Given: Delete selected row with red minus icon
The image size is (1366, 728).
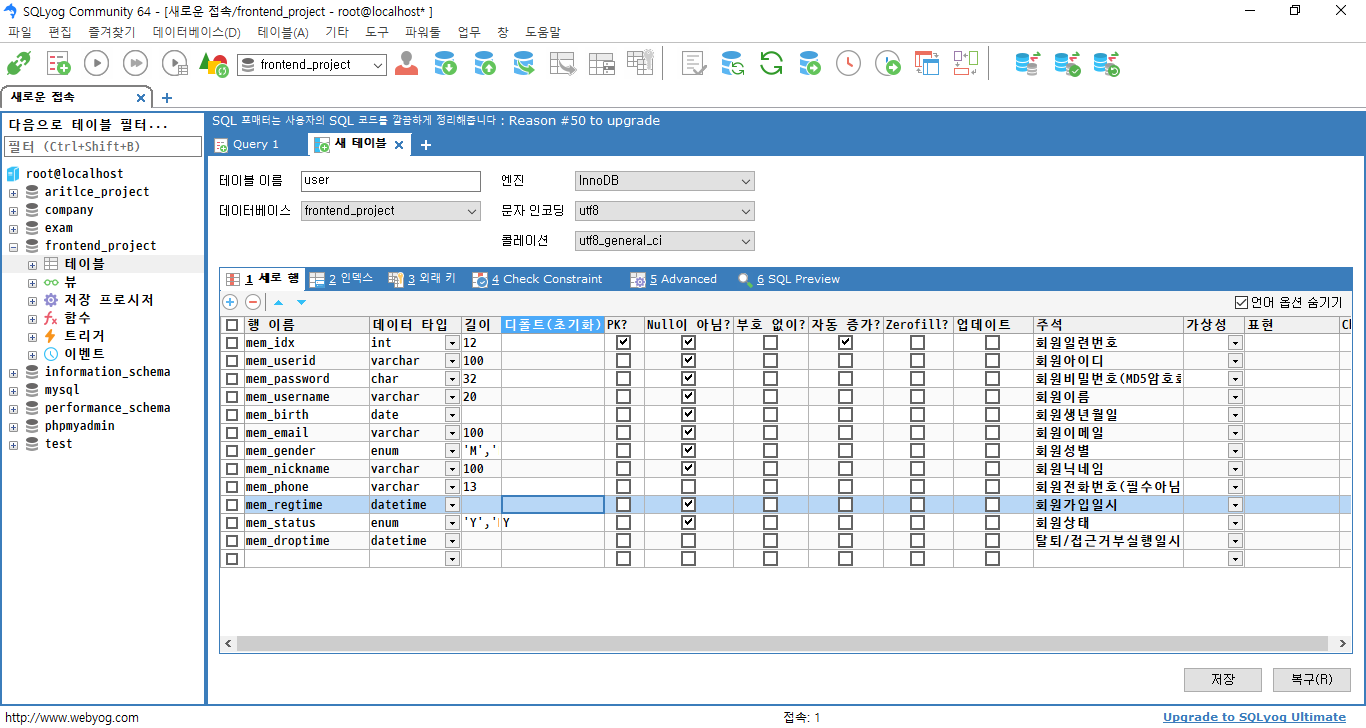Looking at the screenshot, I should coord(253,302).
